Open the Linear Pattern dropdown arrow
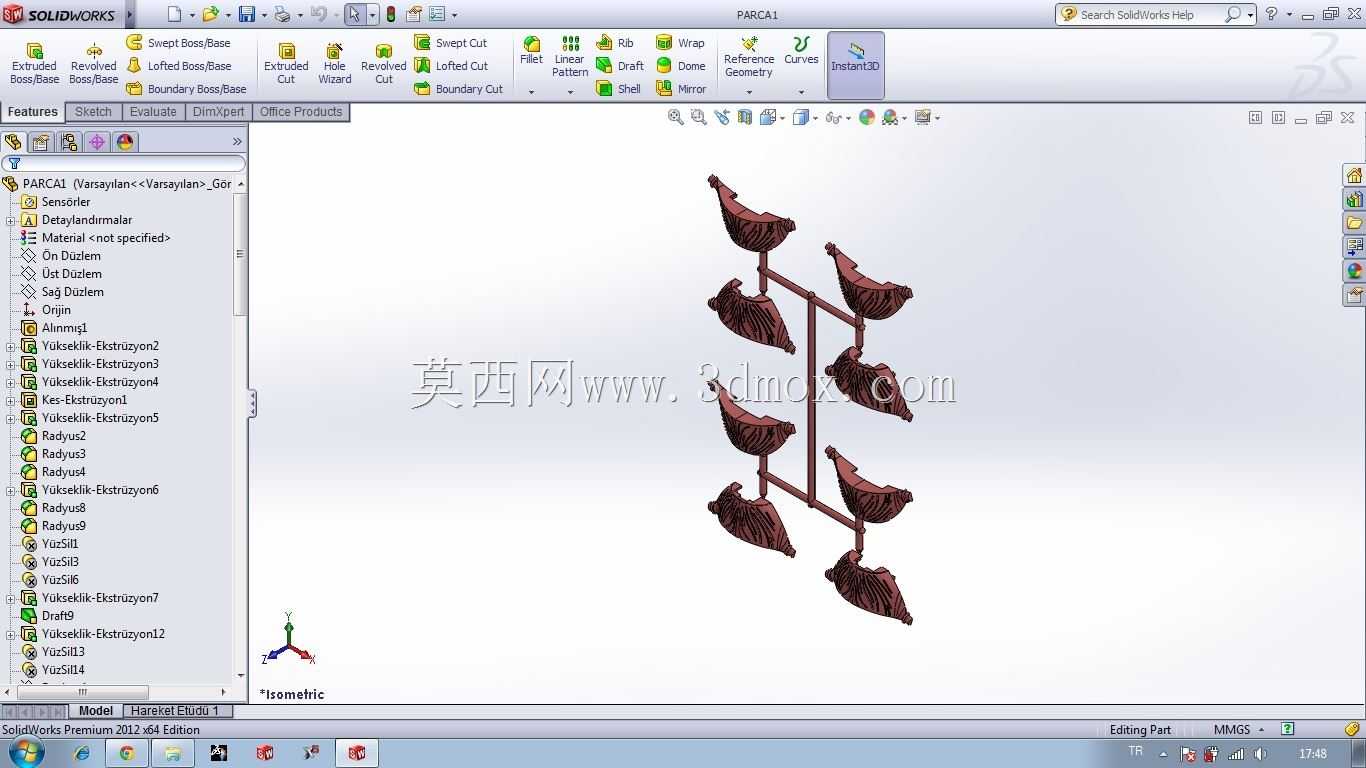The height and width of the screenshot is (768, 1366). click(570, 92)
